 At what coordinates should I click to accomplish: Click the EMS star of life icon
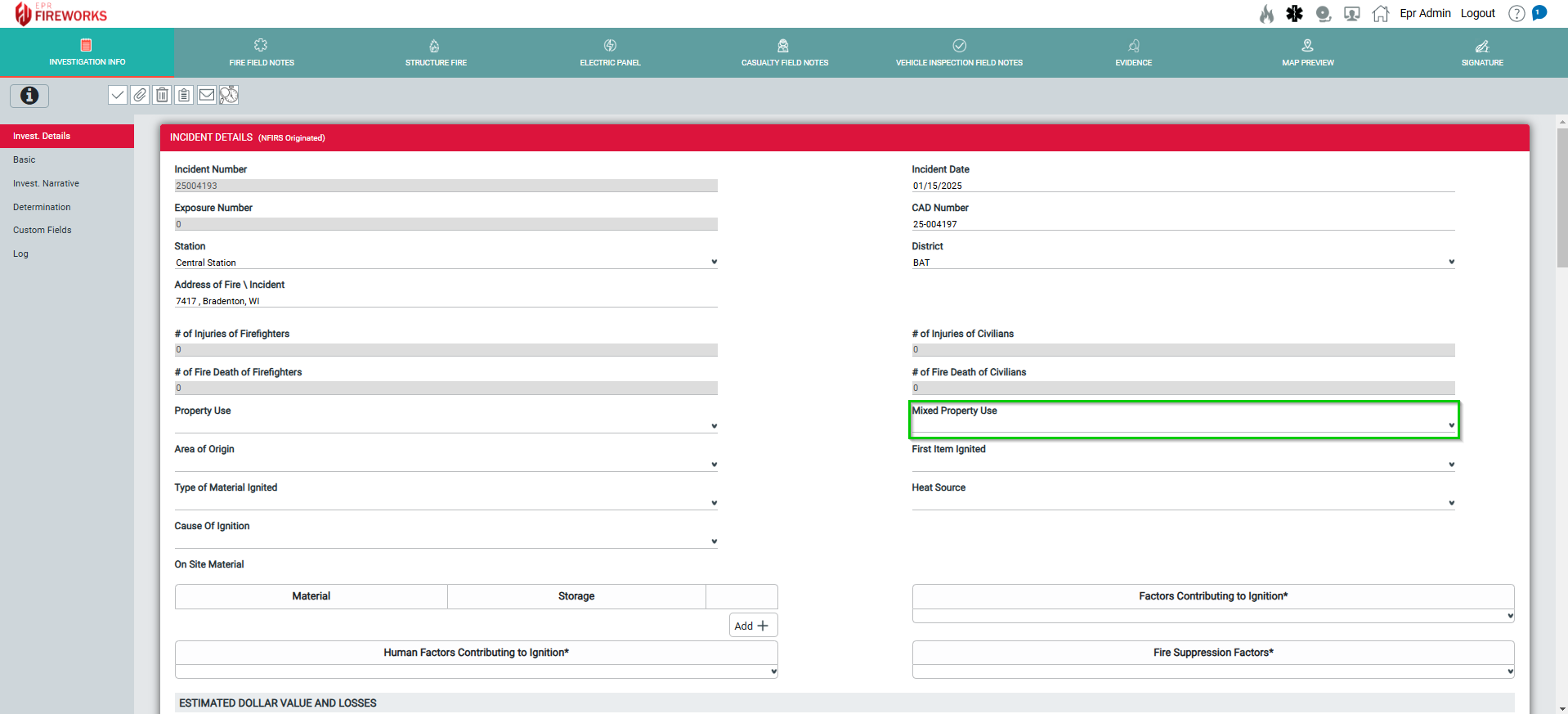pyautogui.click(x=1294, y=14)
